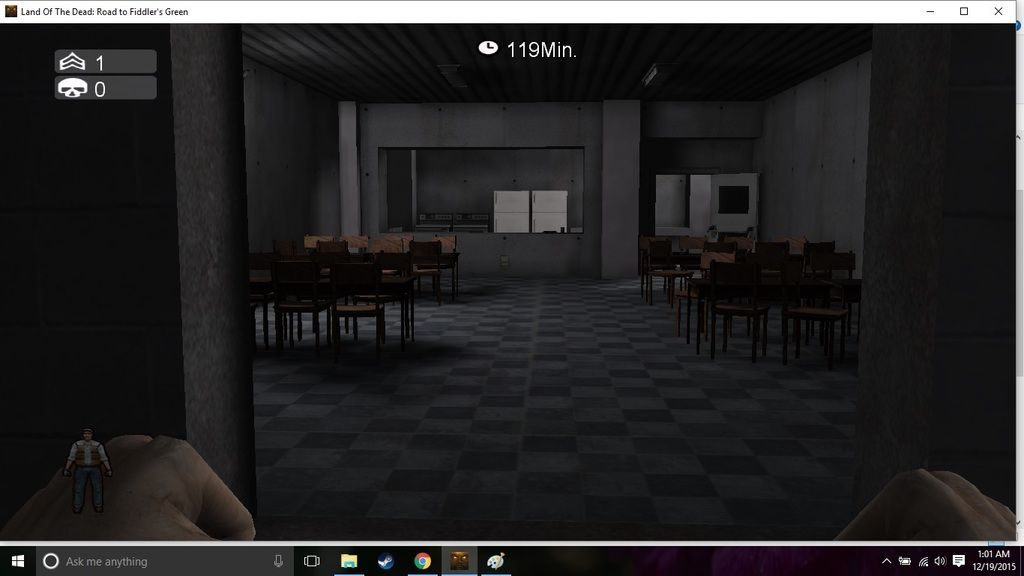Open Task View on the taskbar
This screenshot has height=576, width=1024.
[x=311, y=561]
